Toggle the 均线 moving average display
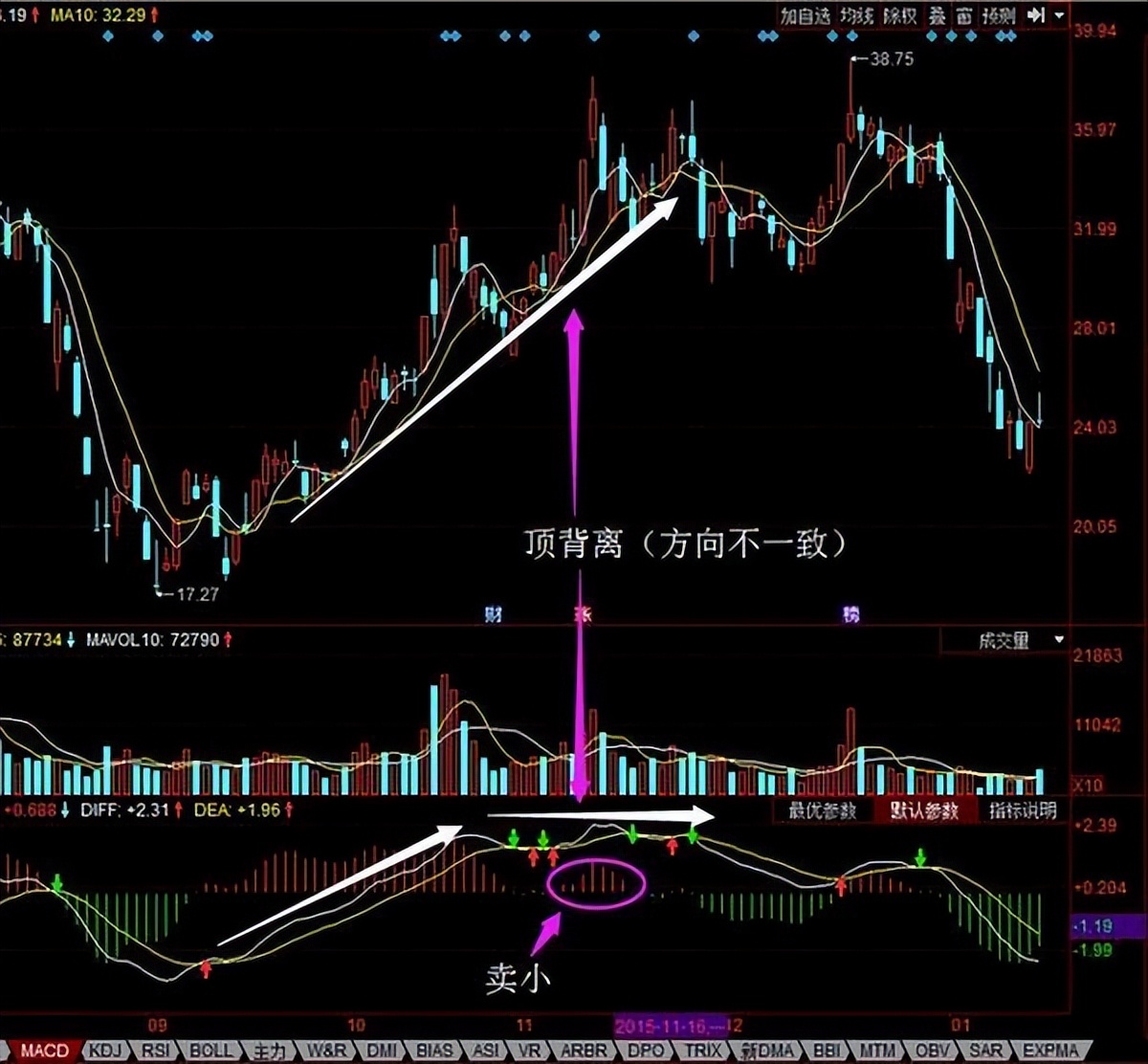 coord(857,15)
